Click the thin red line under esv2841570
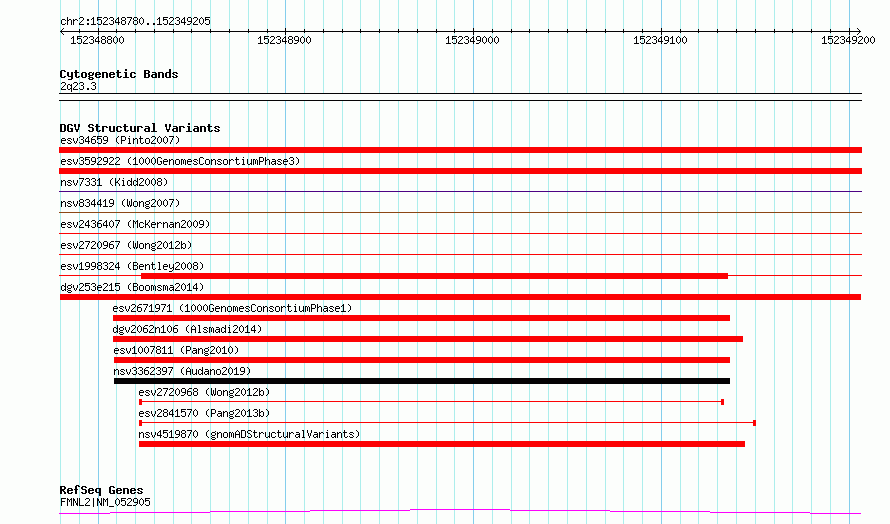Image resolution: width=890 pixels, height=524 pixels. [x=447, y=423]
